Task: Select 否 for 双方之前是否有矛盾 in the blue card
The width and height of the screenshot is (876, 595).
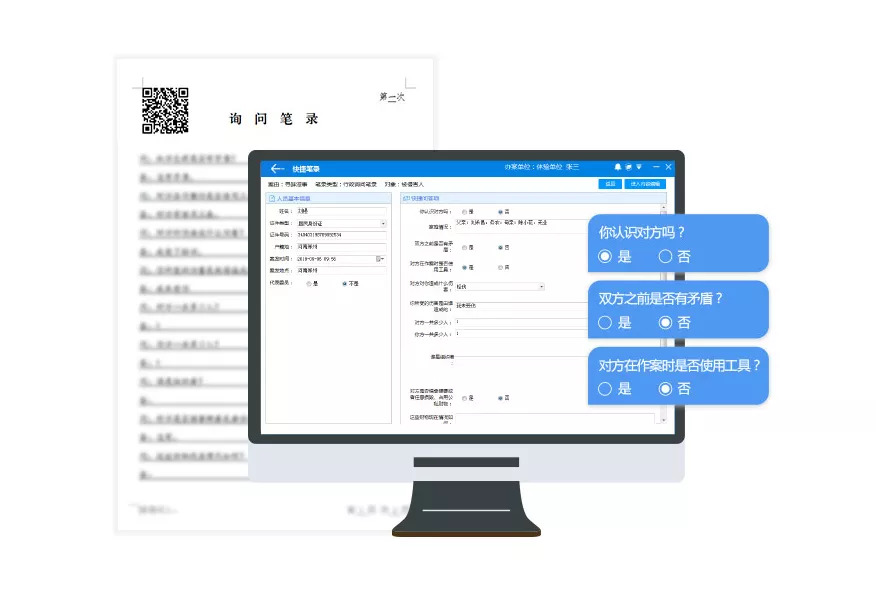Action: pyautogui.click(x=665, y=323)
